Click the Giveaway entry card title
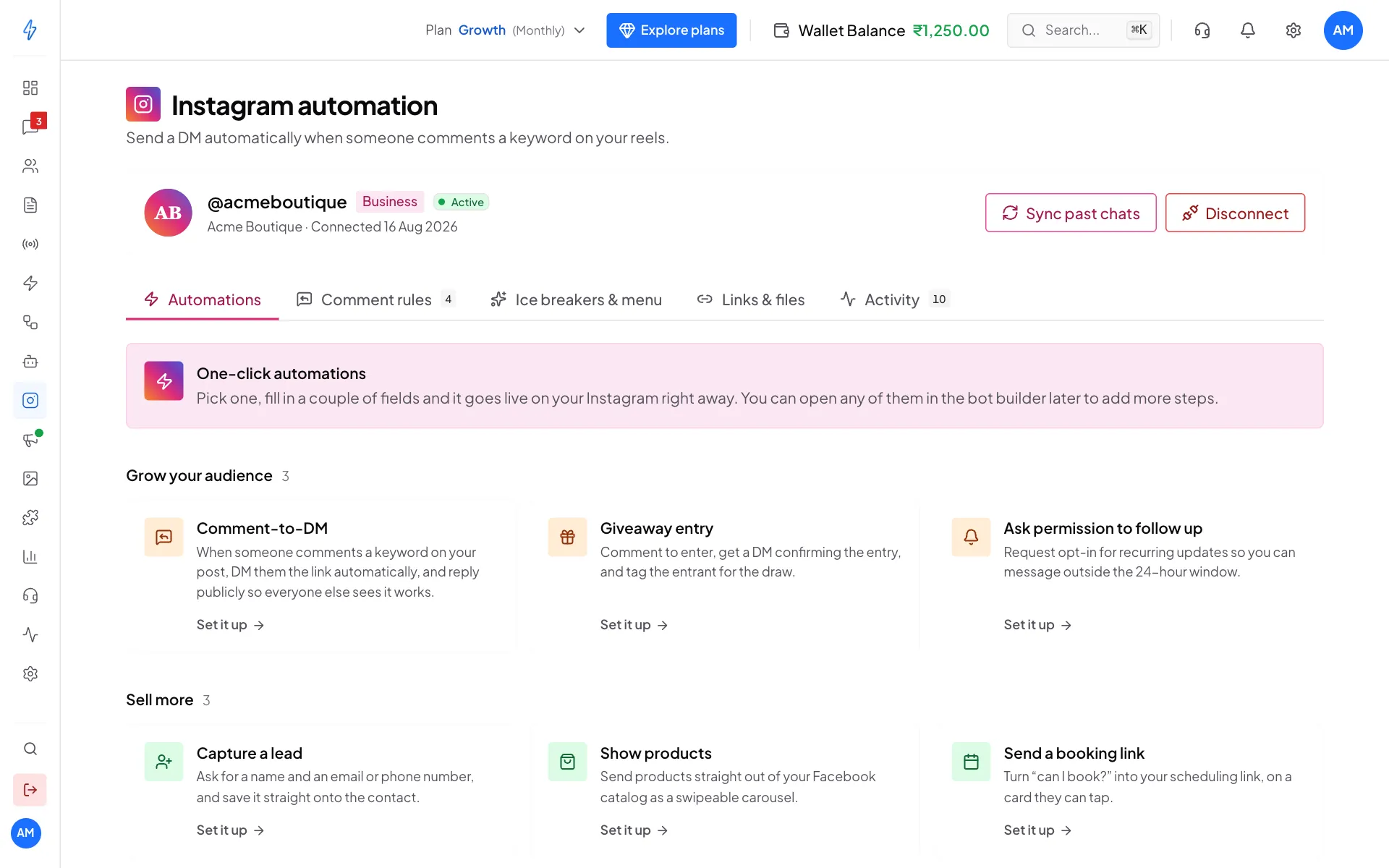The width and height of the screenshot is (1389, 868). [x=656, y=528]
